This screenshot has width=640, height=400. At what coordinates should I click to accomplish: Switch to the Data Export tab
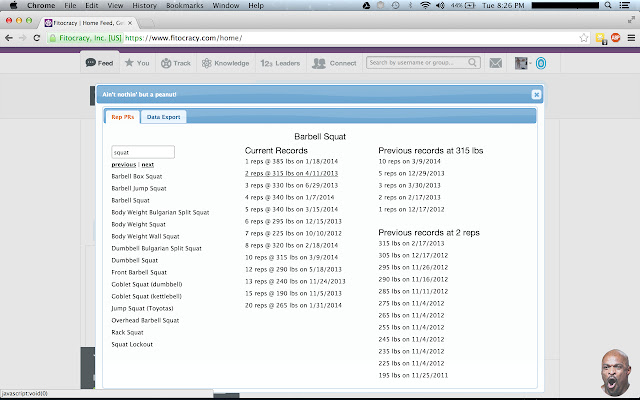[163, 117]
